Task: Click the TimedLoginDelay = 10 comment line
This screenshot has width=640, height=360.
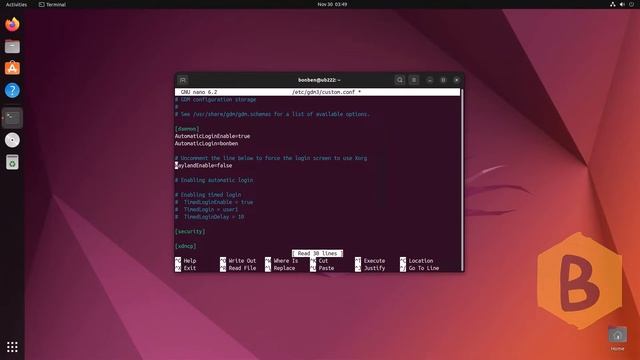Action: coord(209,217)
